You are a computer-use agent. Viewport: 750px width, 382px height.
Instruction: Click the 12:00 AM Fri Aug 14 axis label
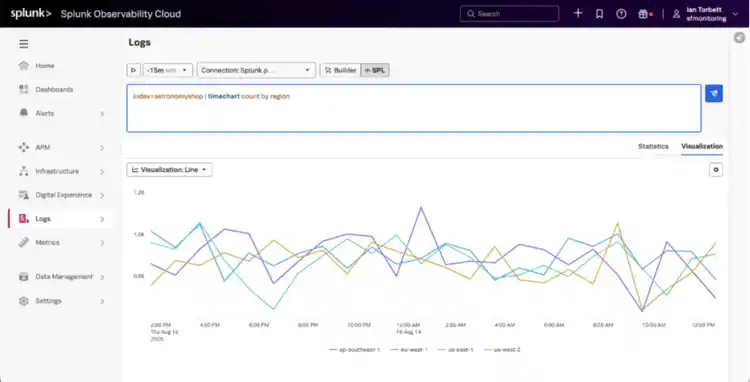pyautogui.click(x=408, y=328)
